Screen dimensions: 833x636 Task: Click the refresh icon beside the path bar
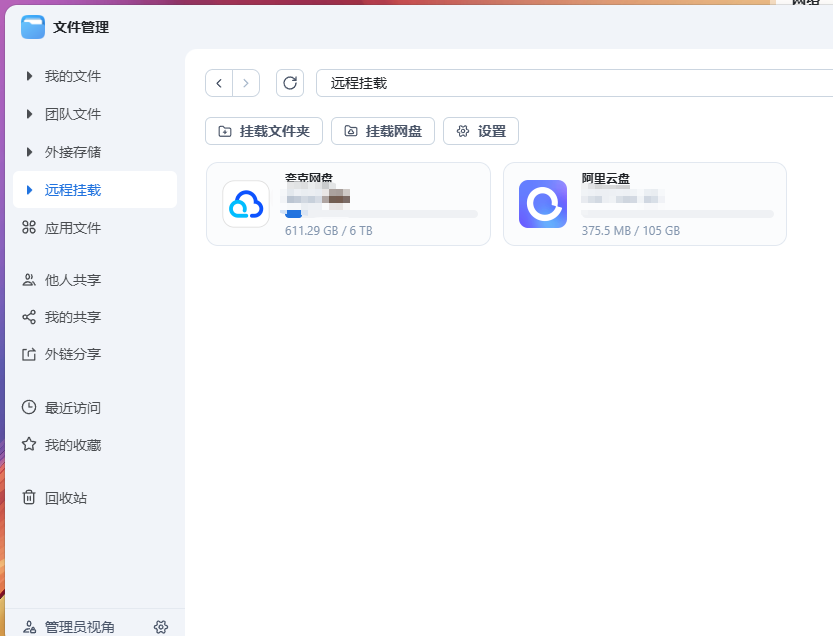click(290, 83)
